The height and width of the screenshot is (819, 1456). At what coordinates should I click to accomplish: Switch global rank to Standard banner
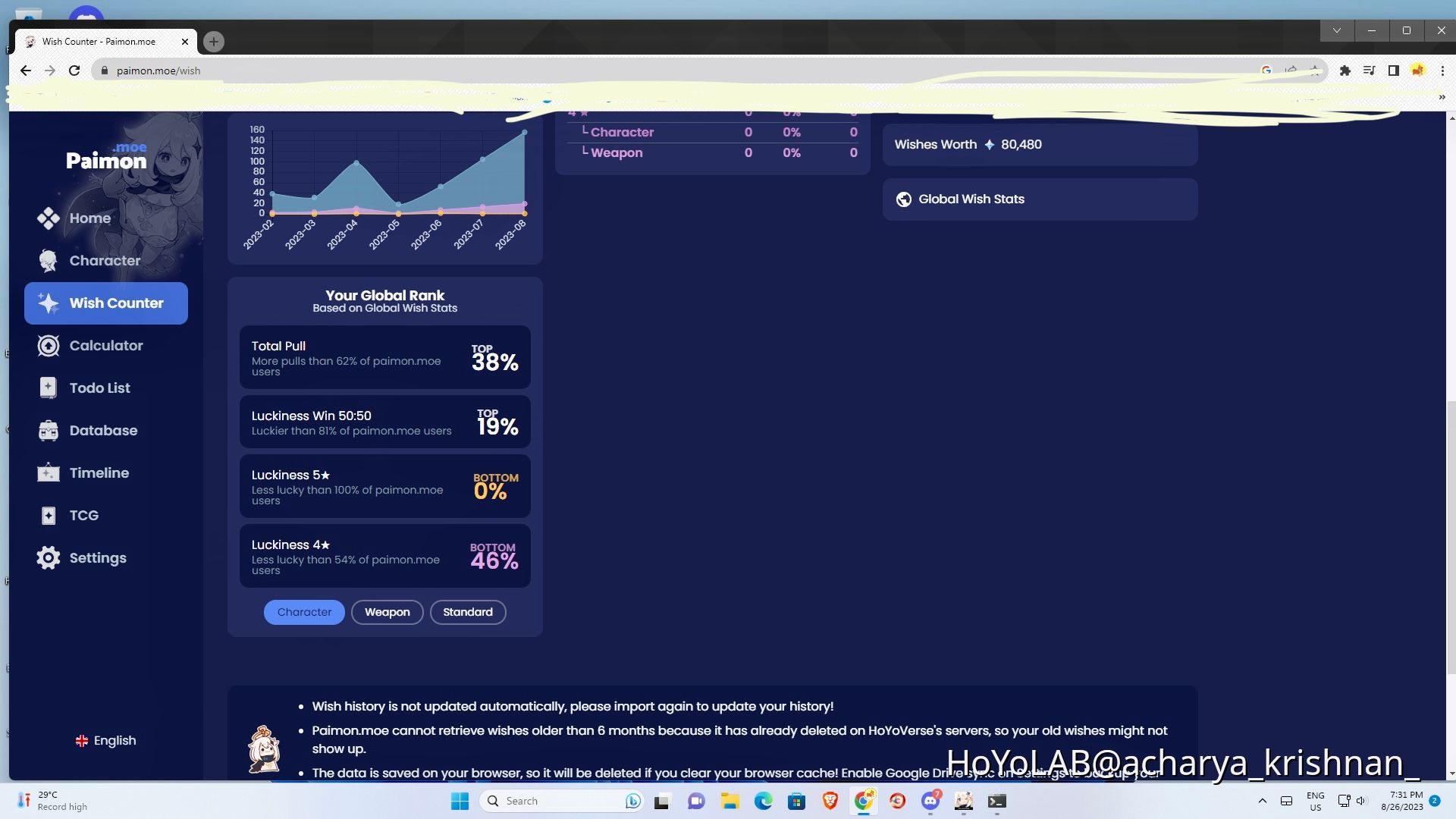click(x=467, y=612)
